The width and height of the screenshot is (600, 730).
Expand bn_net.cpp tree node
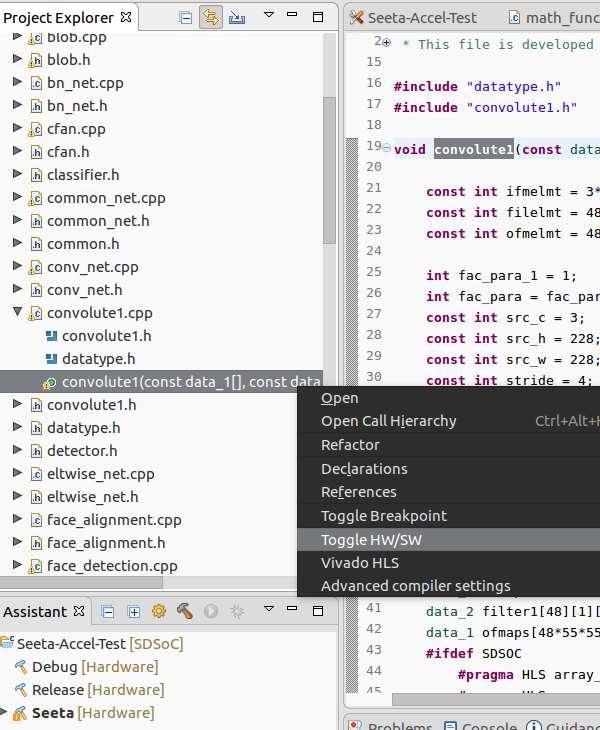coord(17,81)
